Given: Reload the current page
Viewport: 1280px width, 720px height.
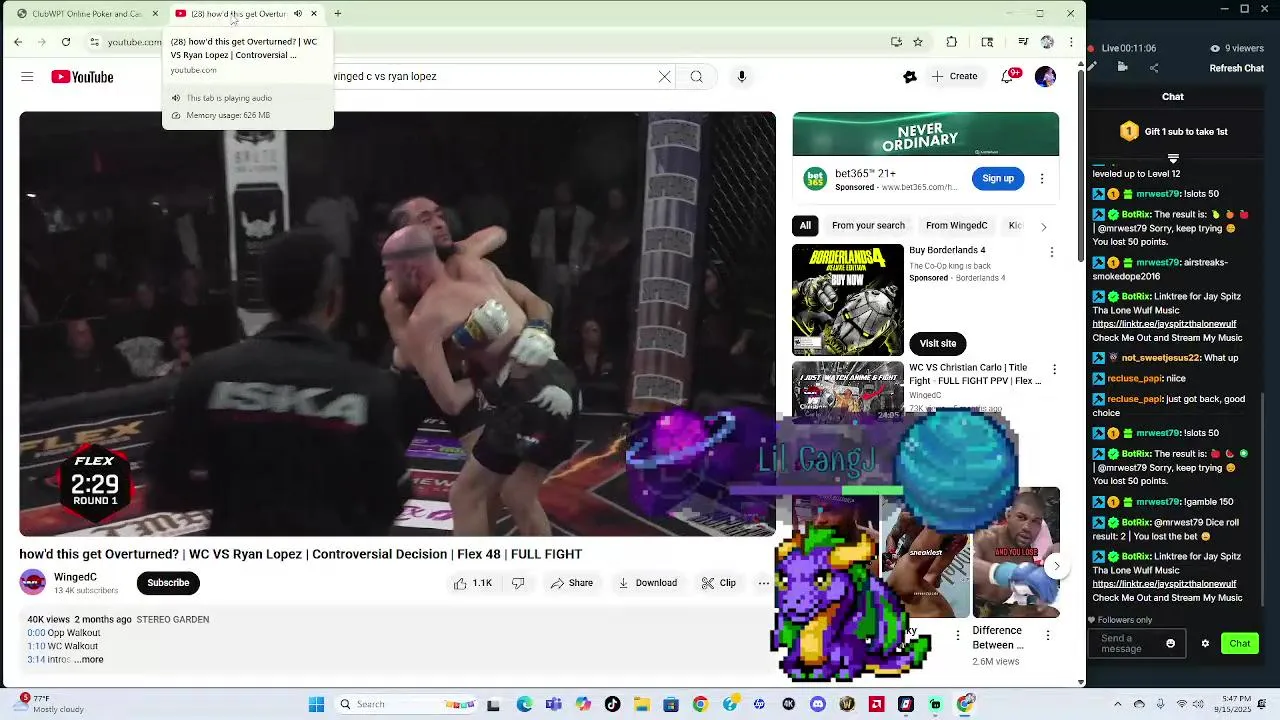Looking at the screenshot, I should [66, 42].
